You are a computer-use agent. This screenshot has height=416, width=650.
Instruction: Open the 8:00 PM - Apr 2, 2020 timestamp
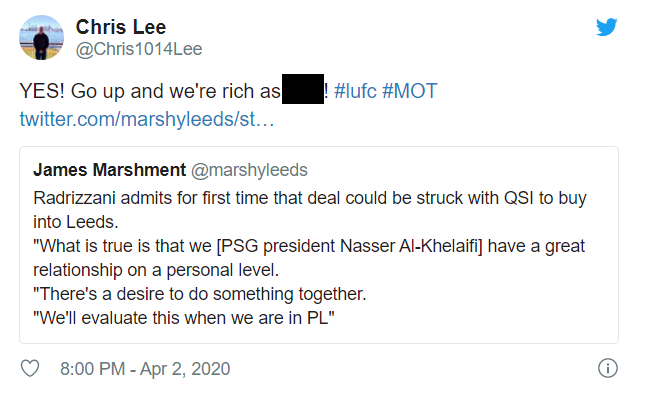pos(145,369)
